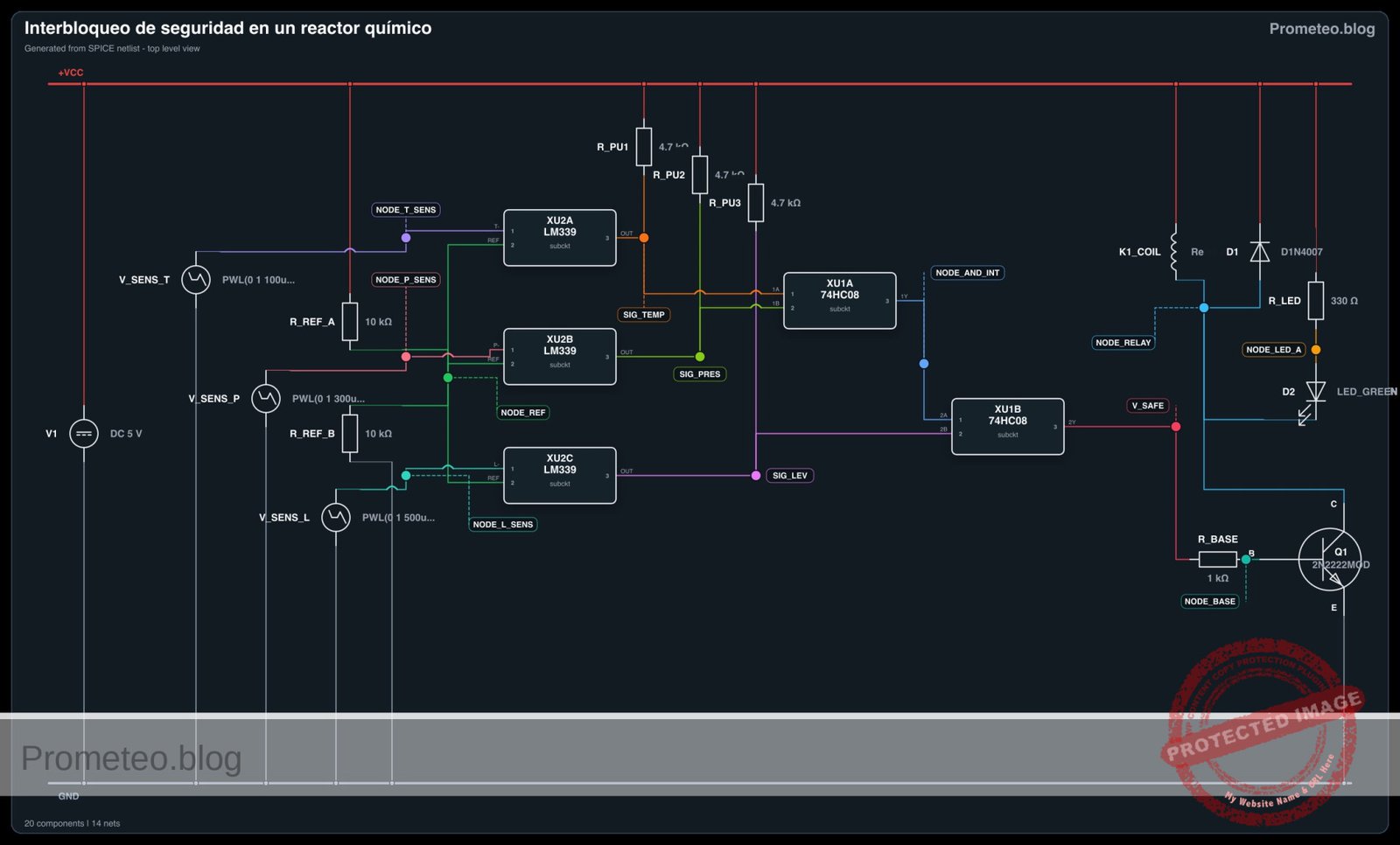Click the D1N4007 model text
Image resolution: width=1400 pixels, height=845 pixels.
[x=1302, y=252]
